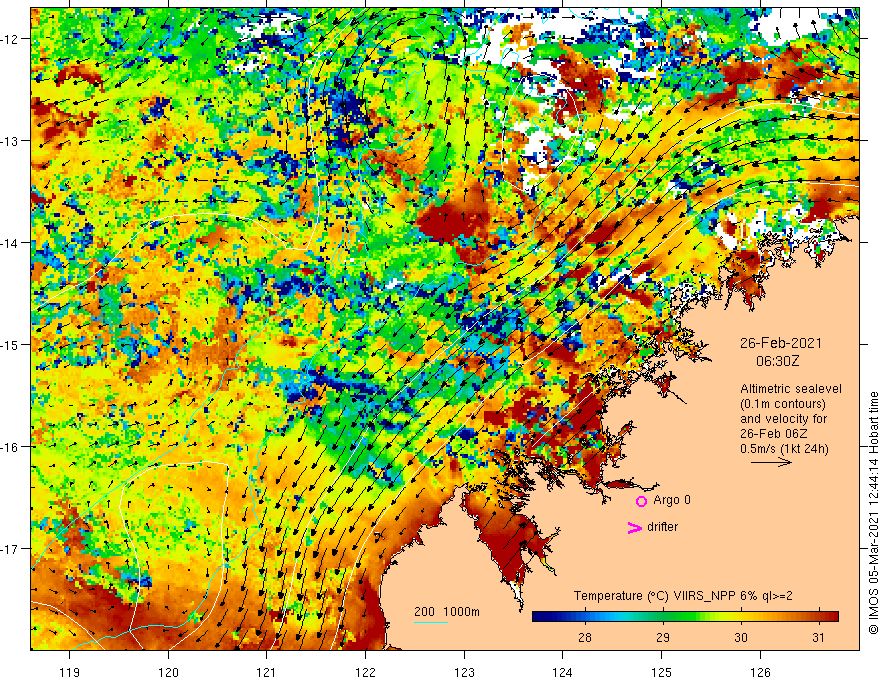Click the 'Argo 0' legend label
Viewport: 880px width, 680px height.
(672, 500)
